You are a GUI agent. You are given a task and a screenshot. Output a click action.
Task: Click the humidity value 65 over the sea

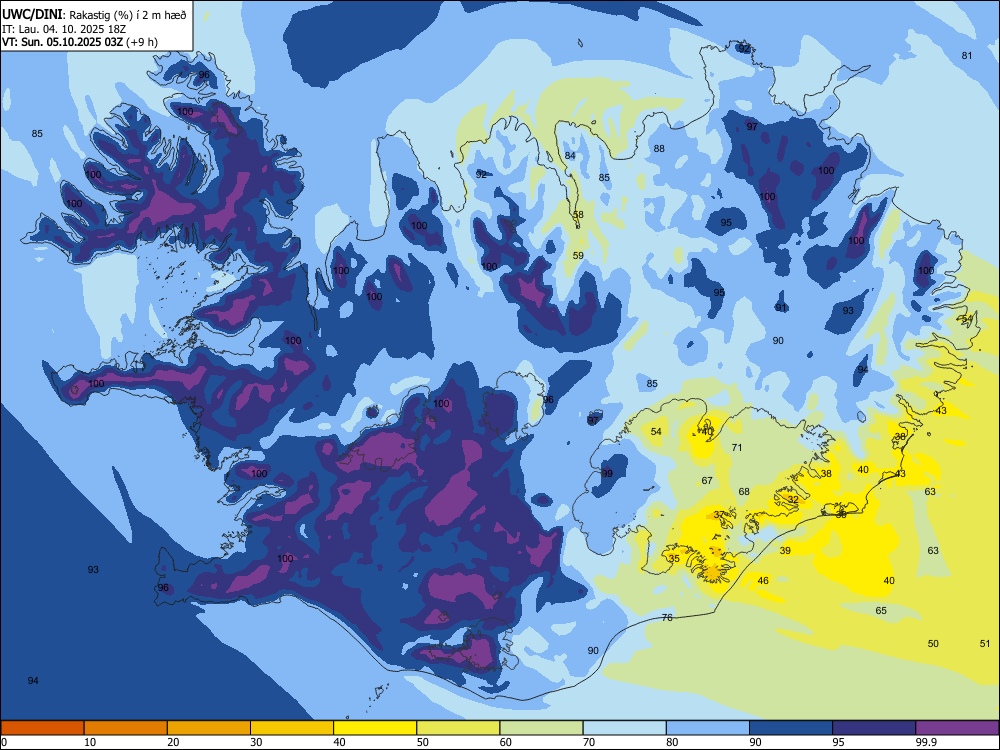click(881, 610)
